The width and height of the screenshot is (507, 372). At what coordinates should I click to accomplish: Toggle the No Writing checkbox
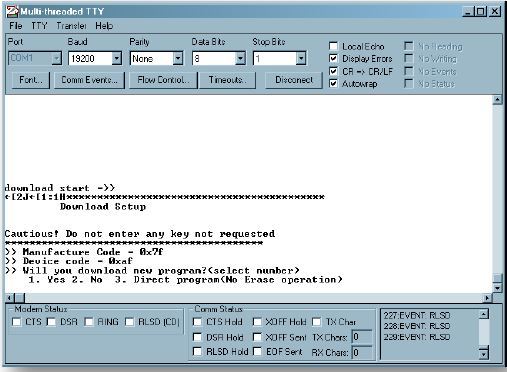coord(409,58)
